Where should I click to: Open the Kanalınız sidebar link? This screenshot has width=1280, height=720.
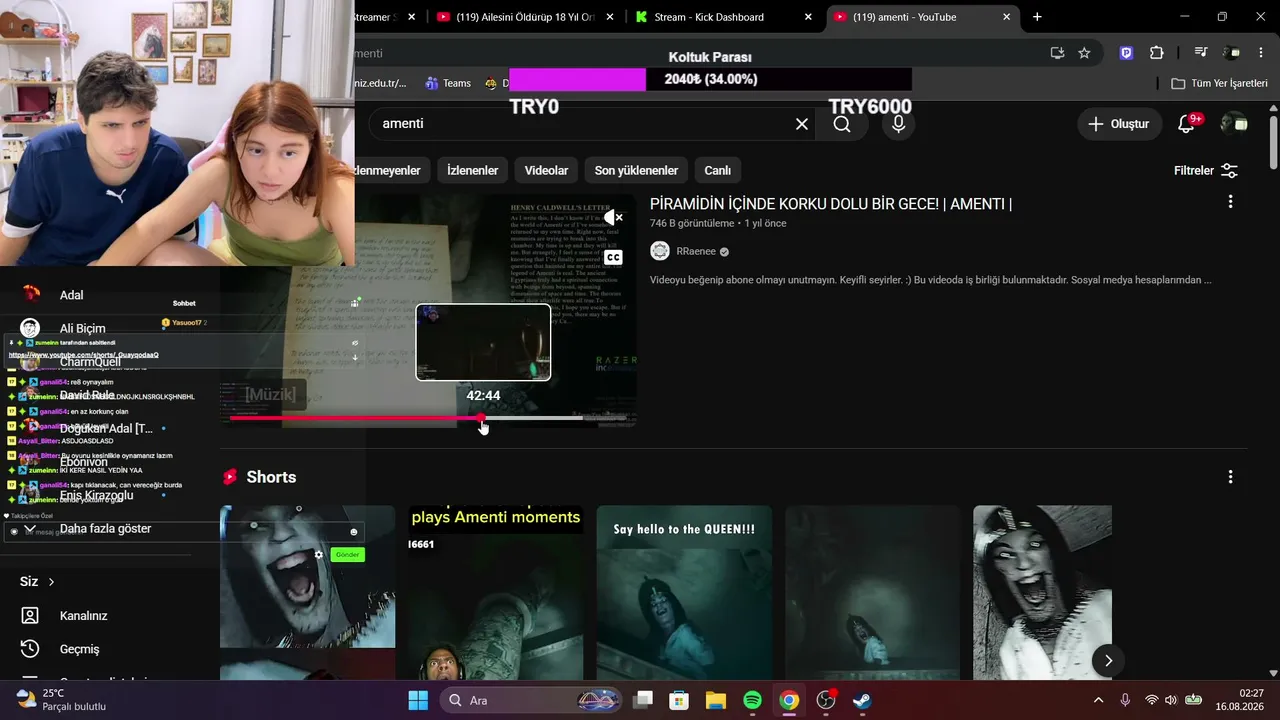[x=83, y=616]
